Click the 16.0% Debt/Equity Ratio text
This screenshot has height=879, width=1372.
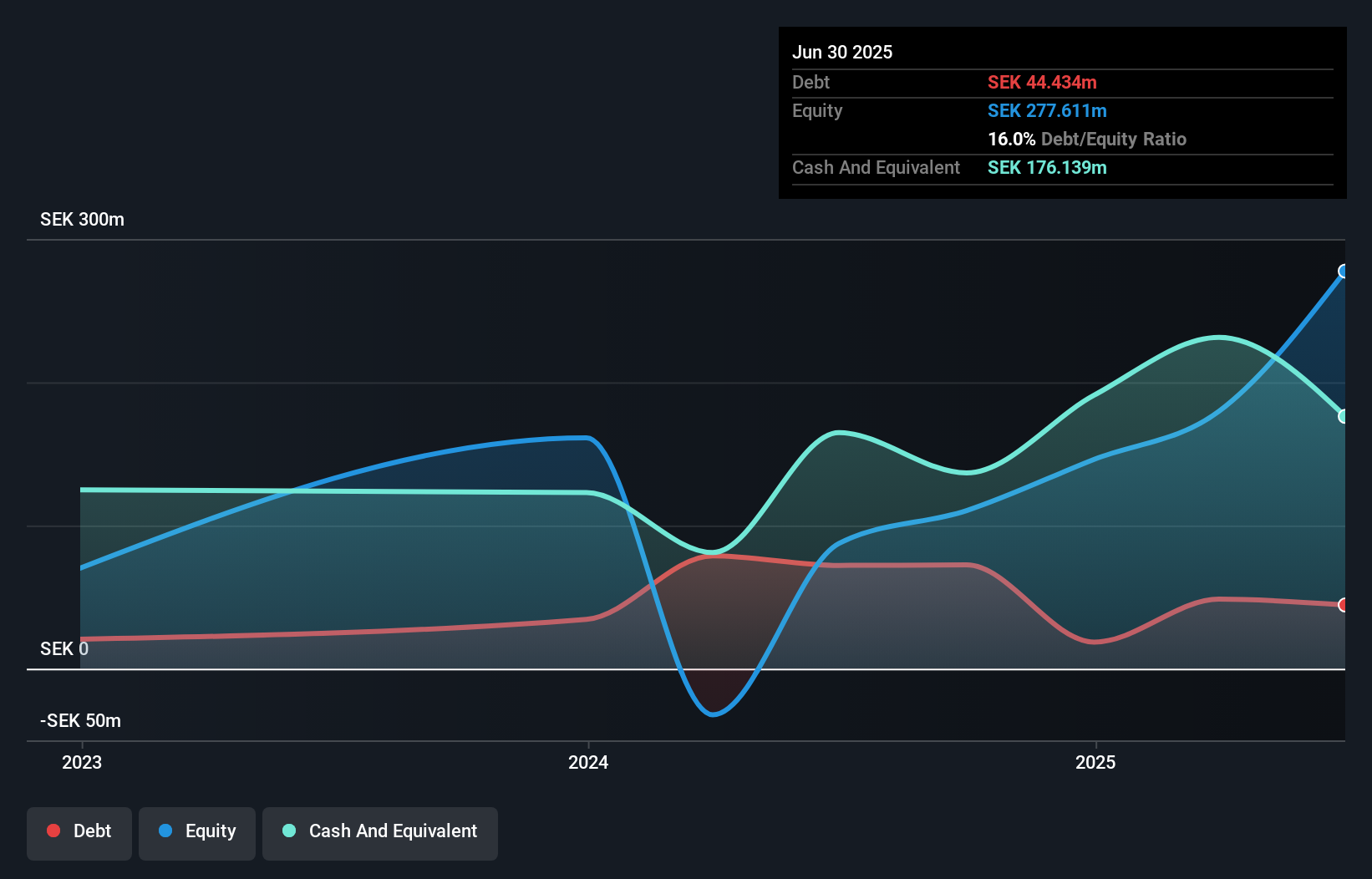[x=1087, y=139]
